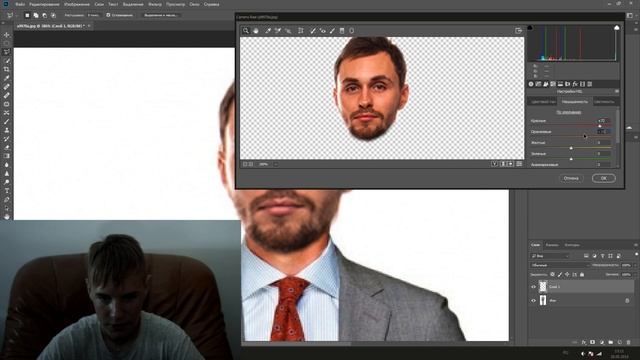This screenshot has width=640, height=360.
Task: Toggle lock all in Layers panel
Action: click(582, 275)
